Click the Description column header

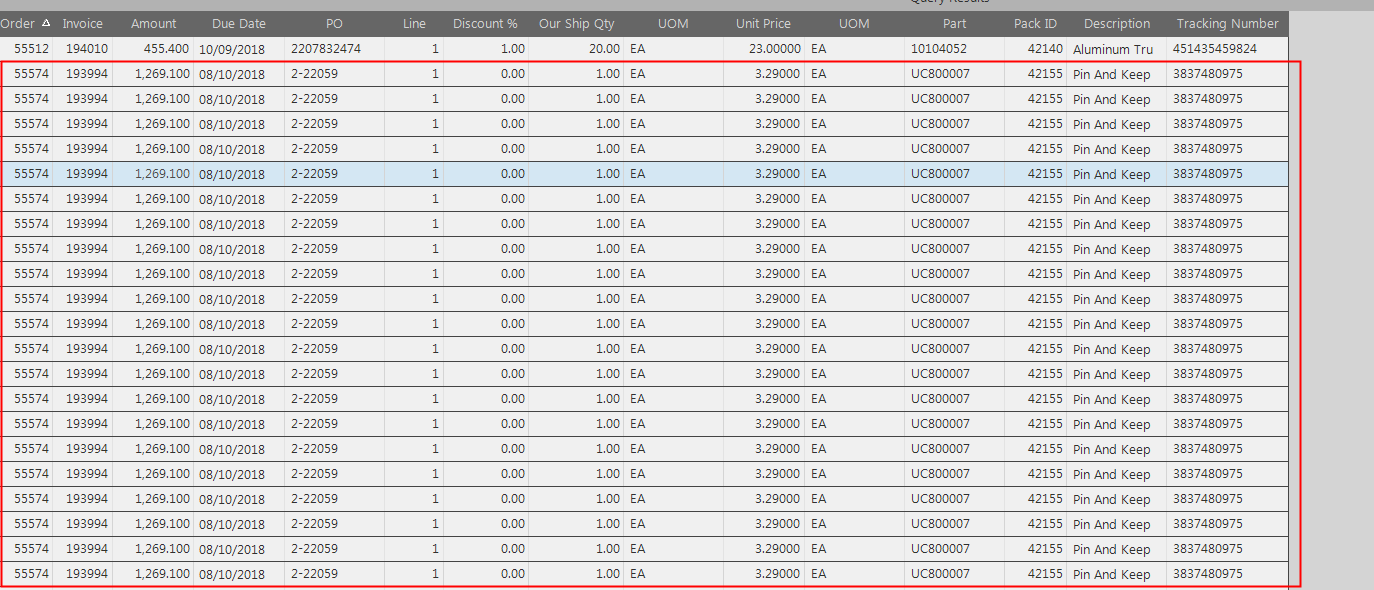coord(1117,24)
